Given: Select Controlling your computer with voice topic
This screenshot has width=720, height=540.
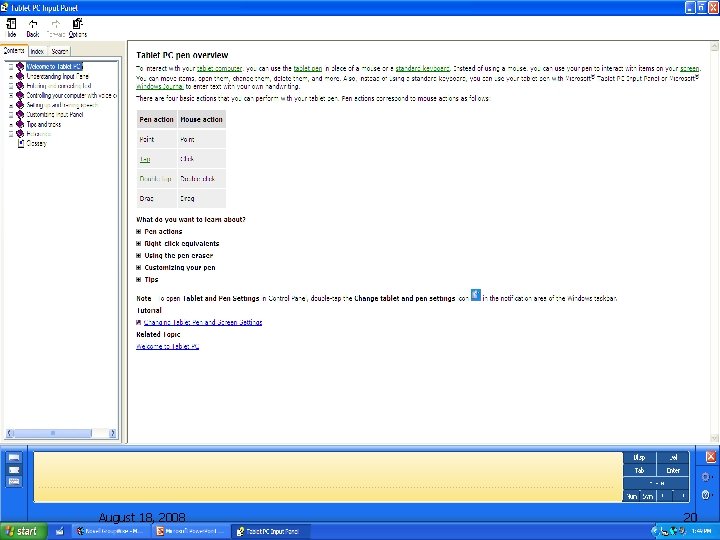Looking at the screenshot, I should point(72,95).
